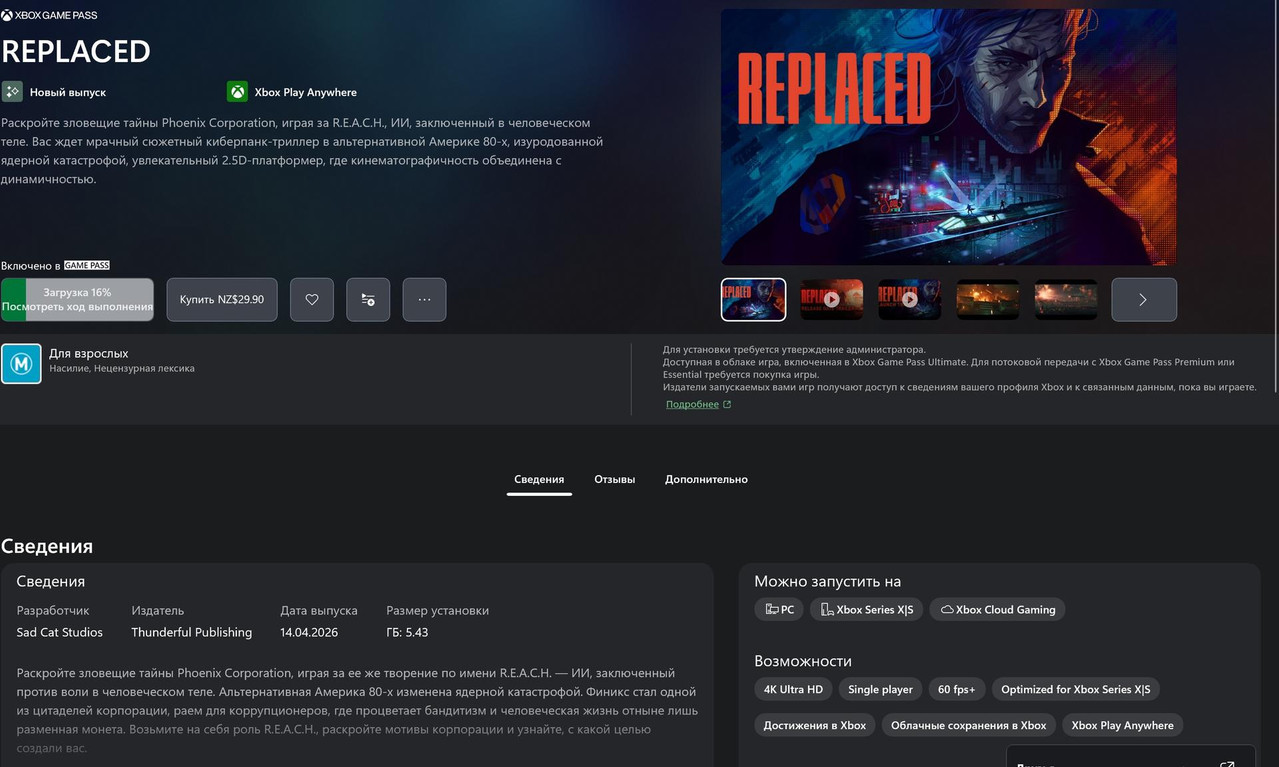The height and width of the screenshot is (767, 1279).
Task: Select the Xbox Cloud Gaming chip
Action: pos(998,609)
